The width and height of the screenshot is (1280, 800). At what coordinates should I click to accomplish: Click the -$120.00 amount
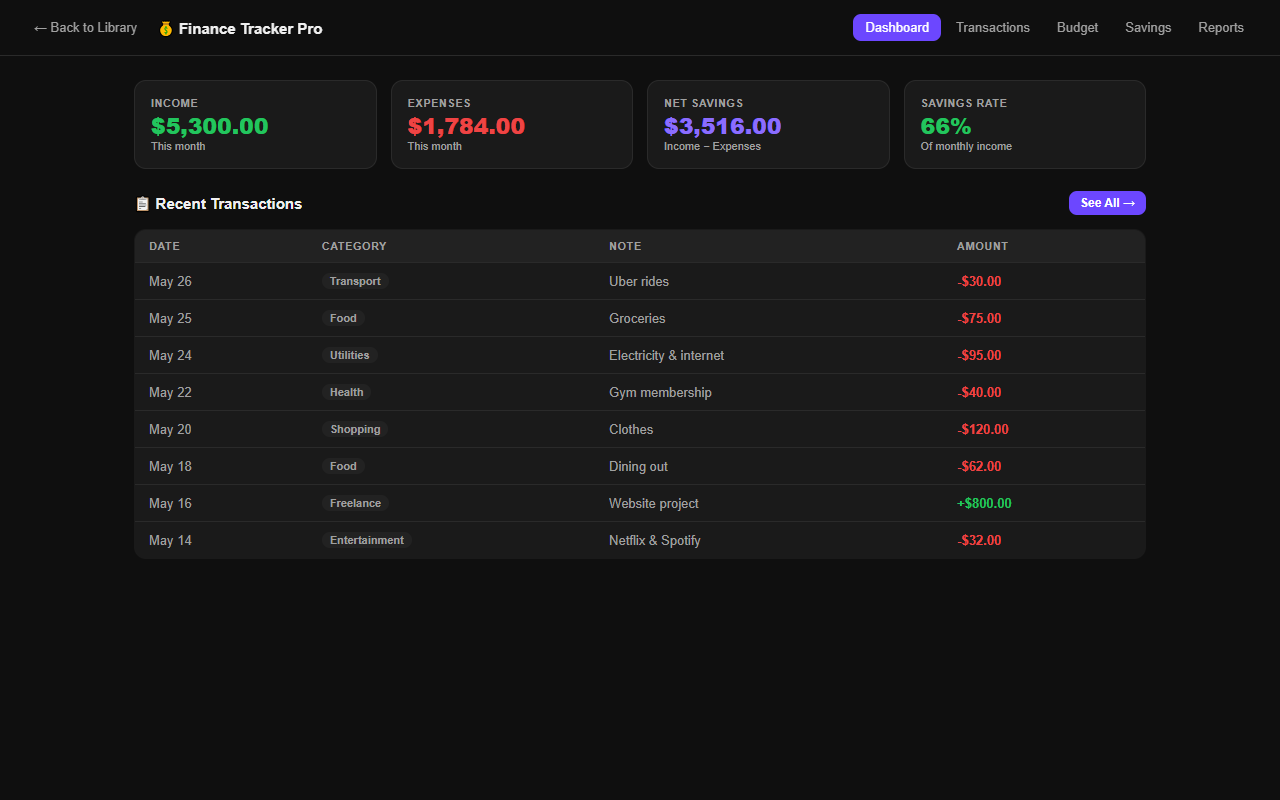tap(983, 429)
